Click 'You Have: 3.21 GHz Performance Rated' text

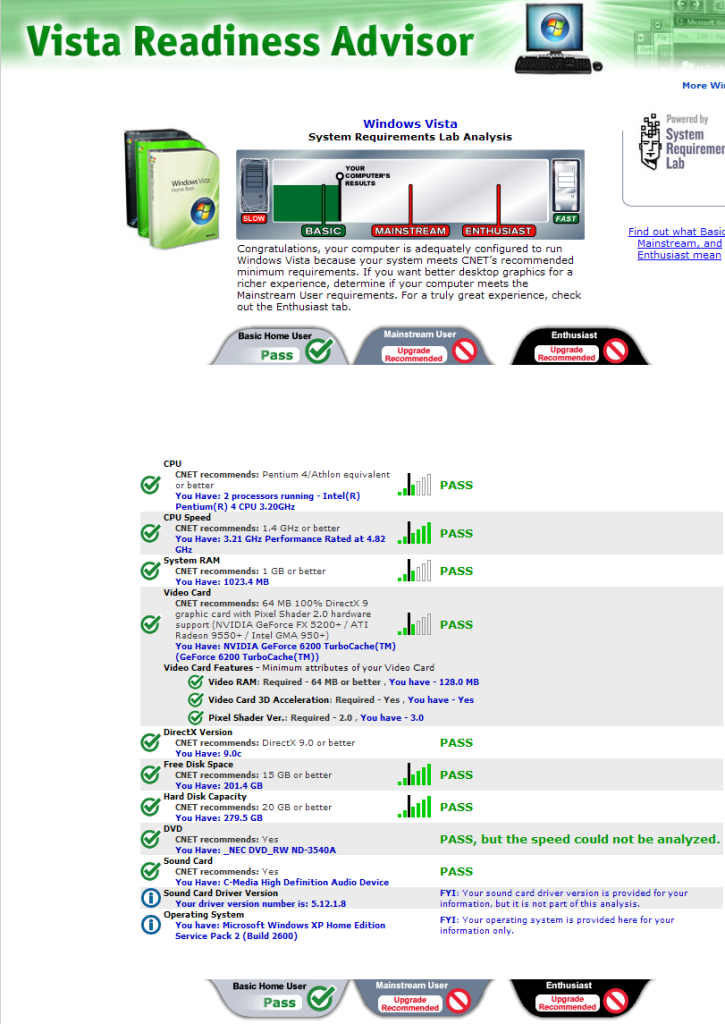point(280,544)
